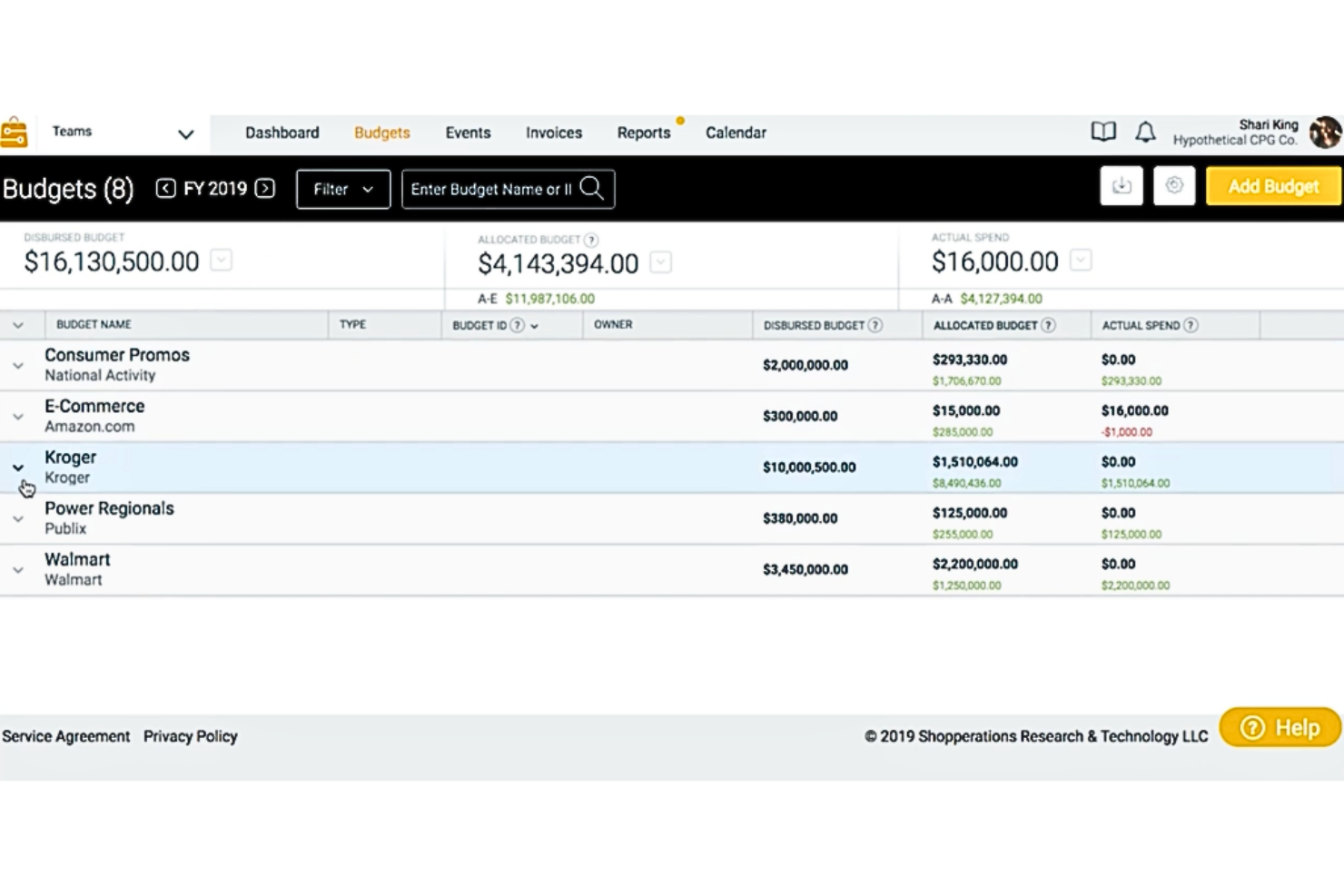The image size is (1344, 896).
Task: Click the Budget Name column header
Action: coord(94,325)
